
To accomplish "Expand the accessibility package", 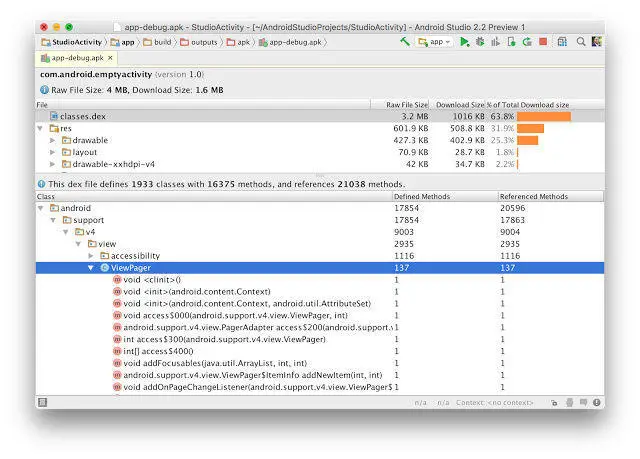I will click(91, 256).
